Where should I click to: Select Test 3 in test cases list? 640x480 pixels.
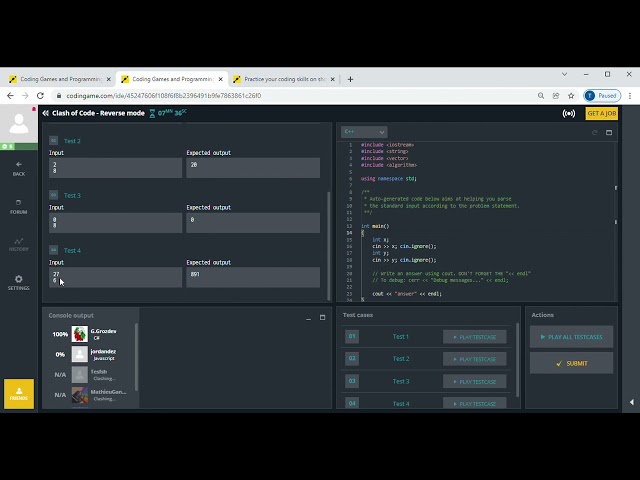coord(400,381)
